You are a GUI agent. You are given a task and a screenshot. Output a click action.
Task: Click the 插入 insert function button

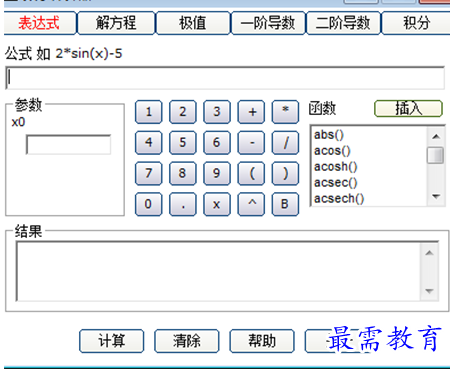(408, 109)
